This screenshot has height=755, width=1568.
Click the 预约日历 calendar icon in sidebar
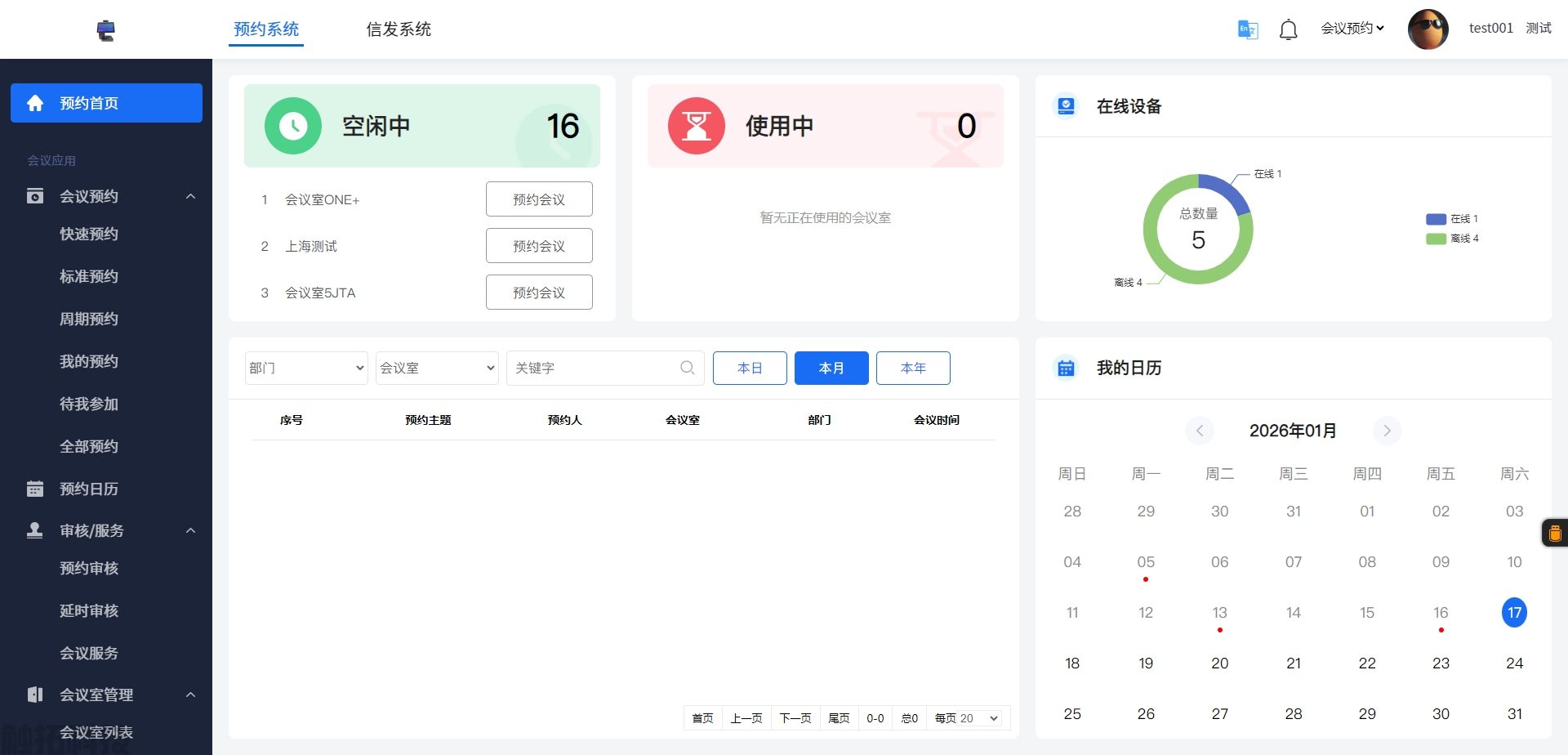(x=35, y=488)
